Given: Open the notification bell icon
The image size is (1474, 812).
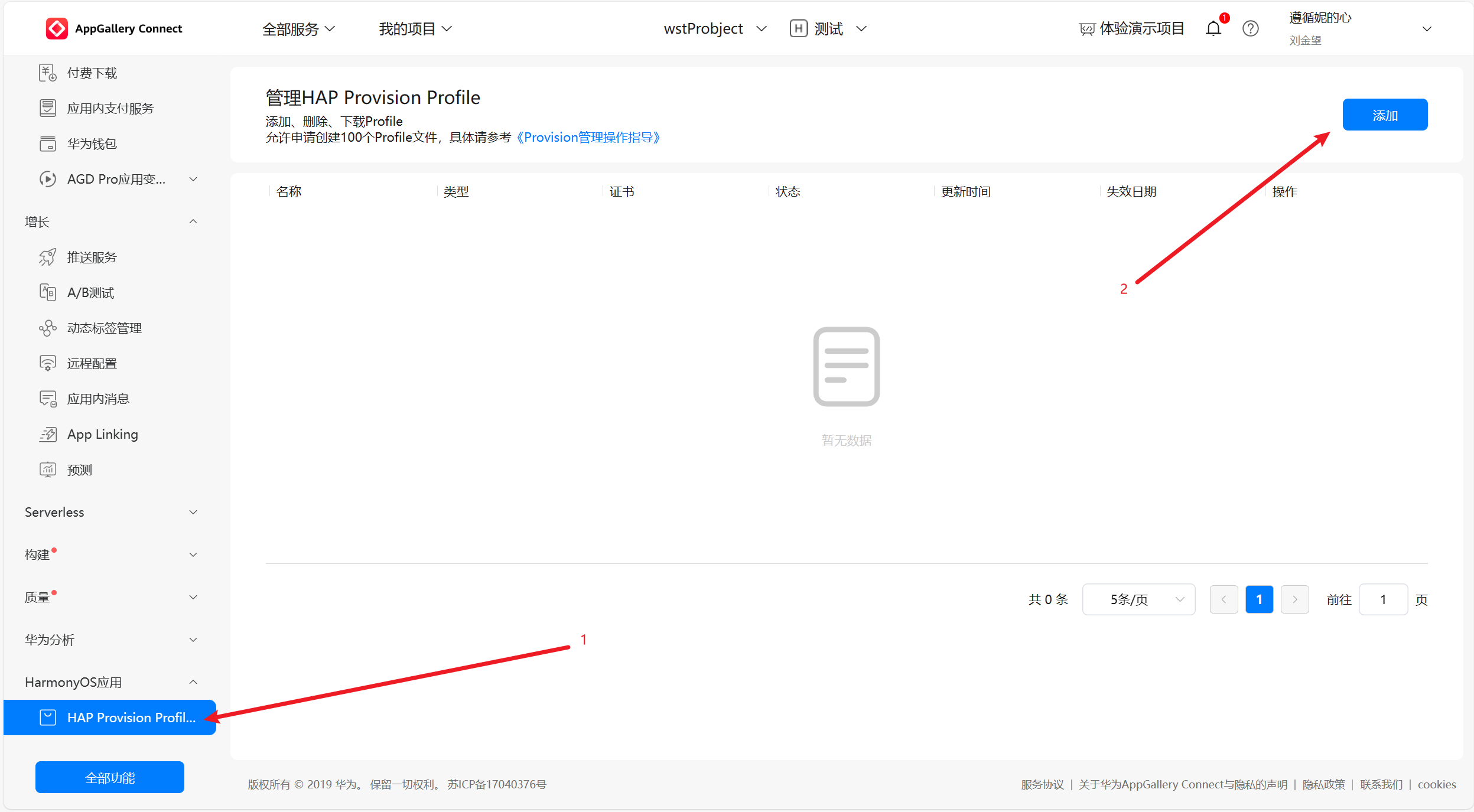Looking at the screenshot, I should point(1213,28).
